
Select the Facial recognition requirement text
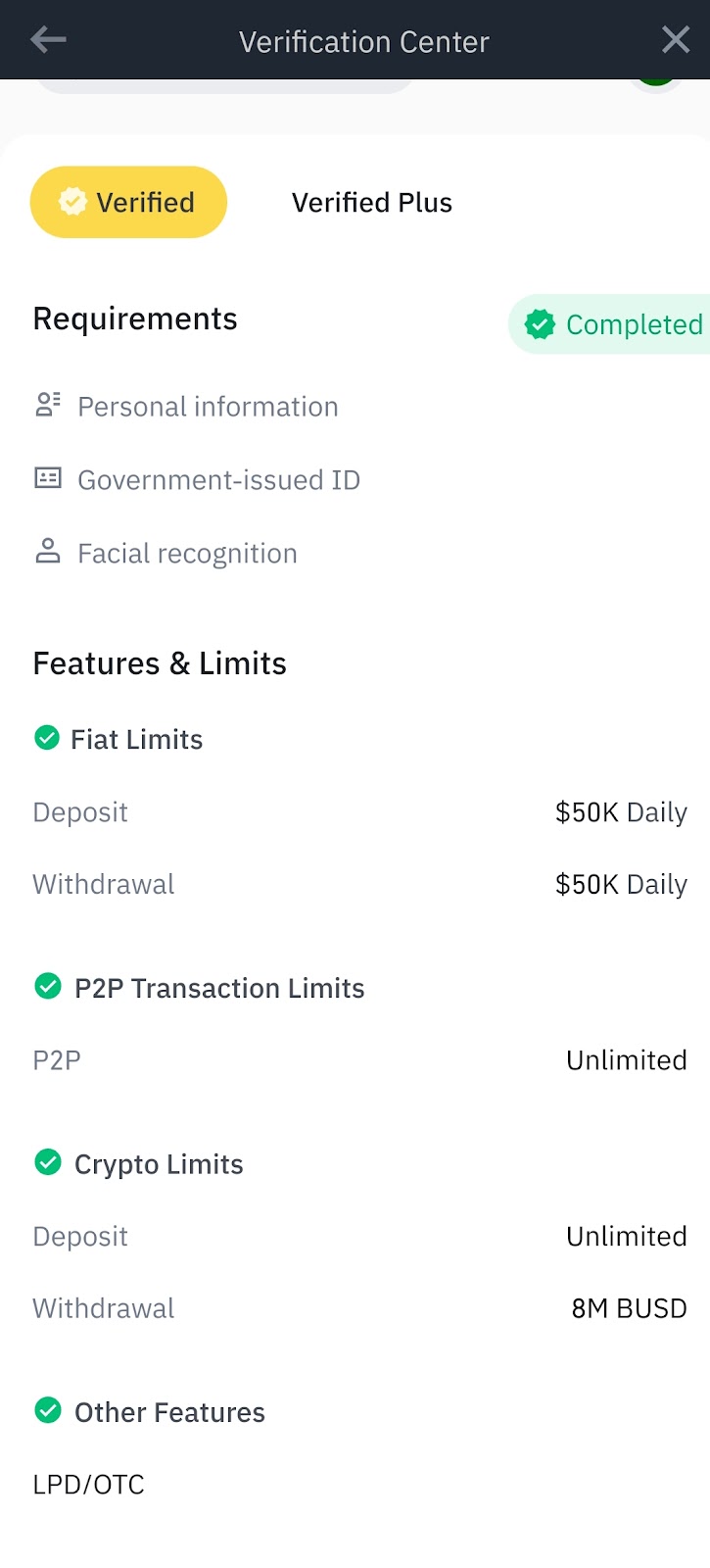click(187, 554)
